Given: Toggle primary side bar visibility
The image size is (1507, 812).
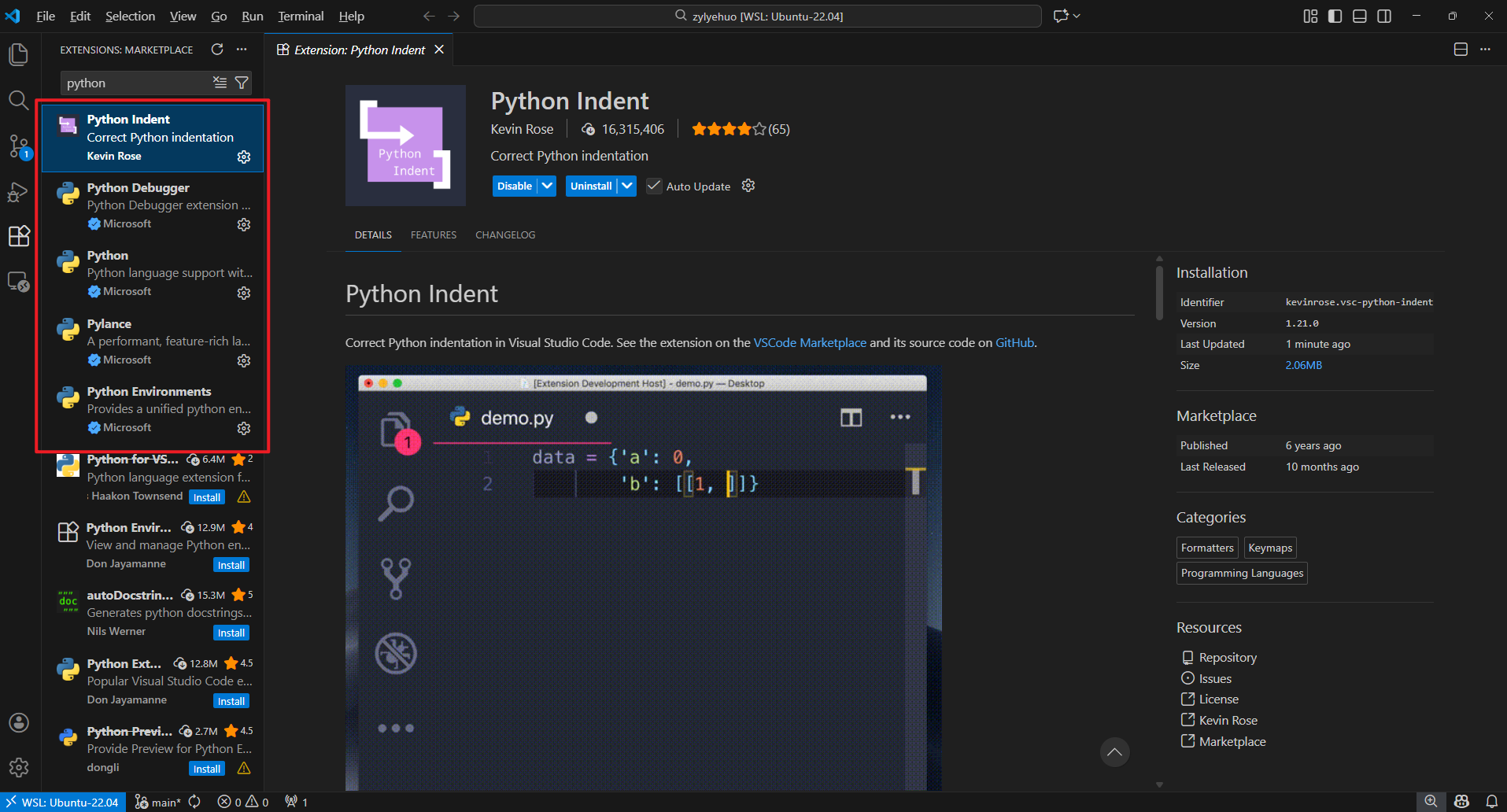Looking at the screenshot, I should click(1335, 16).
